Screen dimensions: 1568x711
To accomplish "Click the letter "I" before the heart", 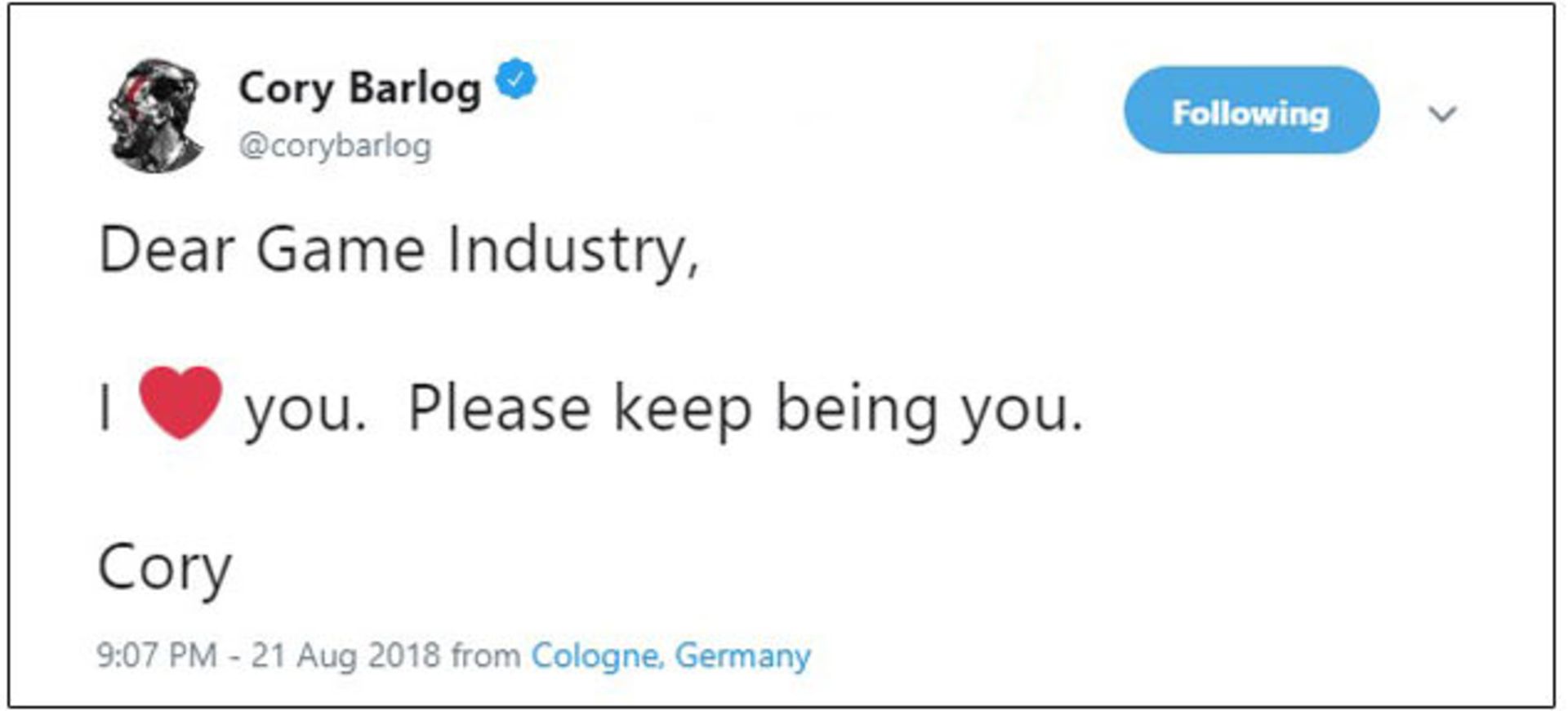I will coord(105,407).
